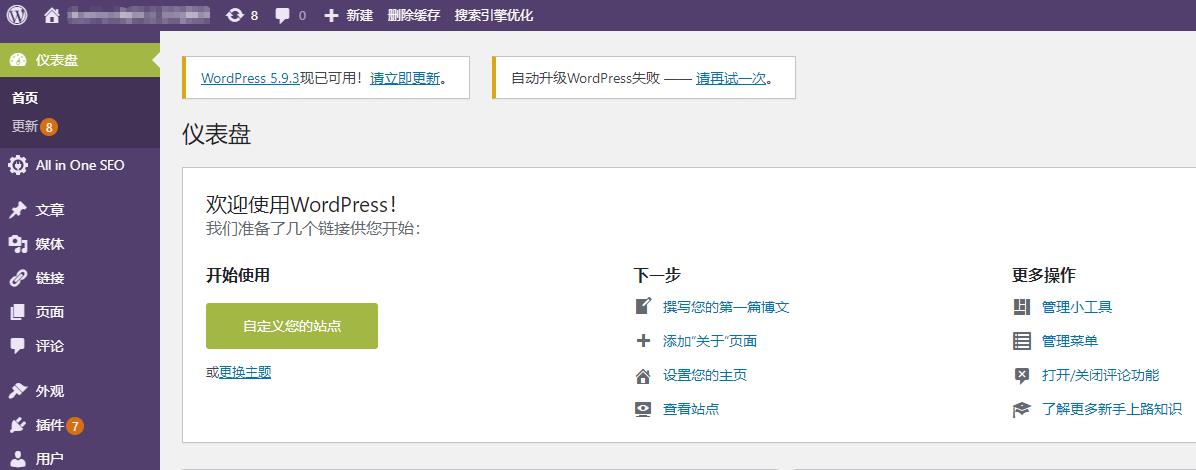Open the updates circular-arrows icon
Viewport: 1196px width, 470px height.
tap(234, 15)
